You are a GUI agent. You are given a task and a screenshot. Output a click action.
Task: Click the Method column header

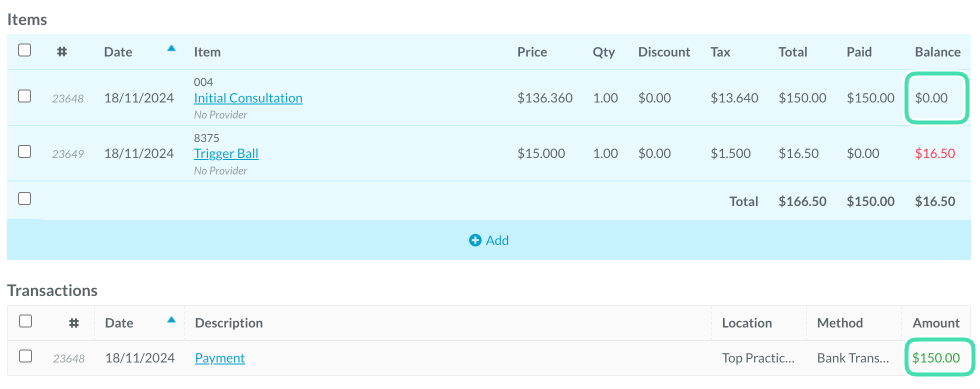click(x=840, y=323)
